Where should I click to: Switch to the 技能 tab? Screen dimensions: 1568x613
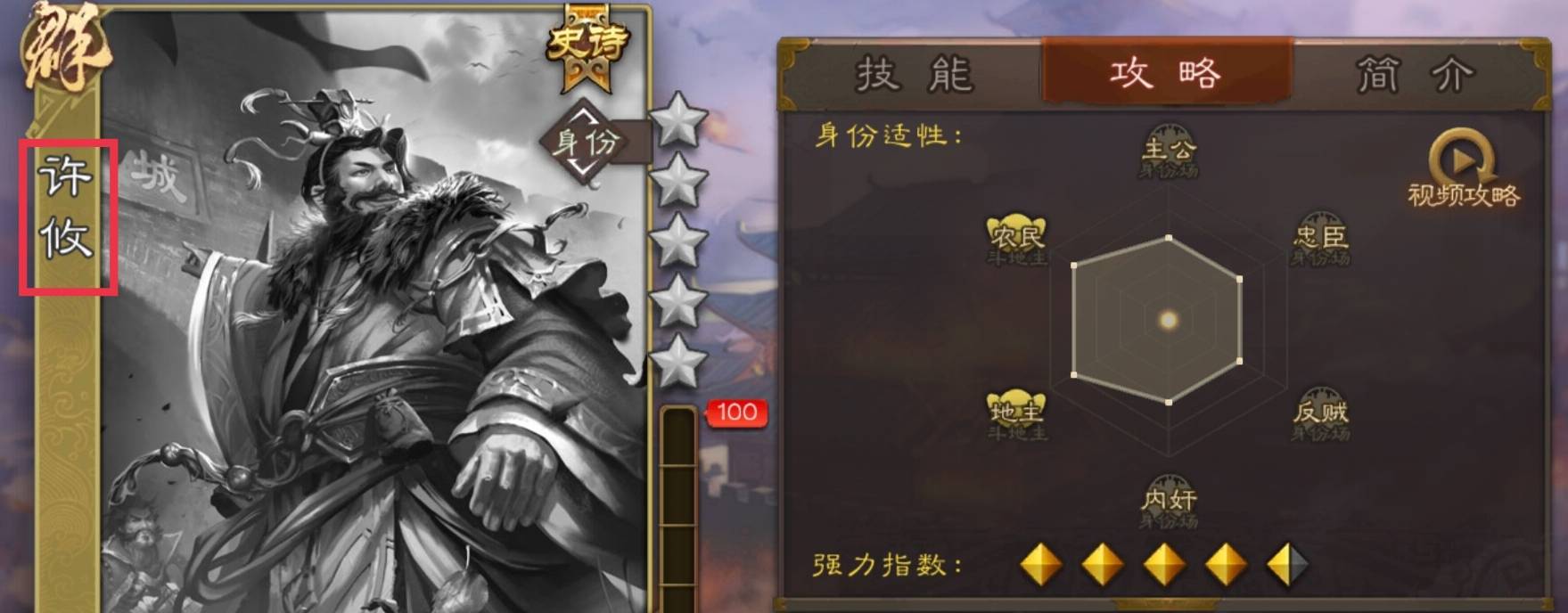914,73
